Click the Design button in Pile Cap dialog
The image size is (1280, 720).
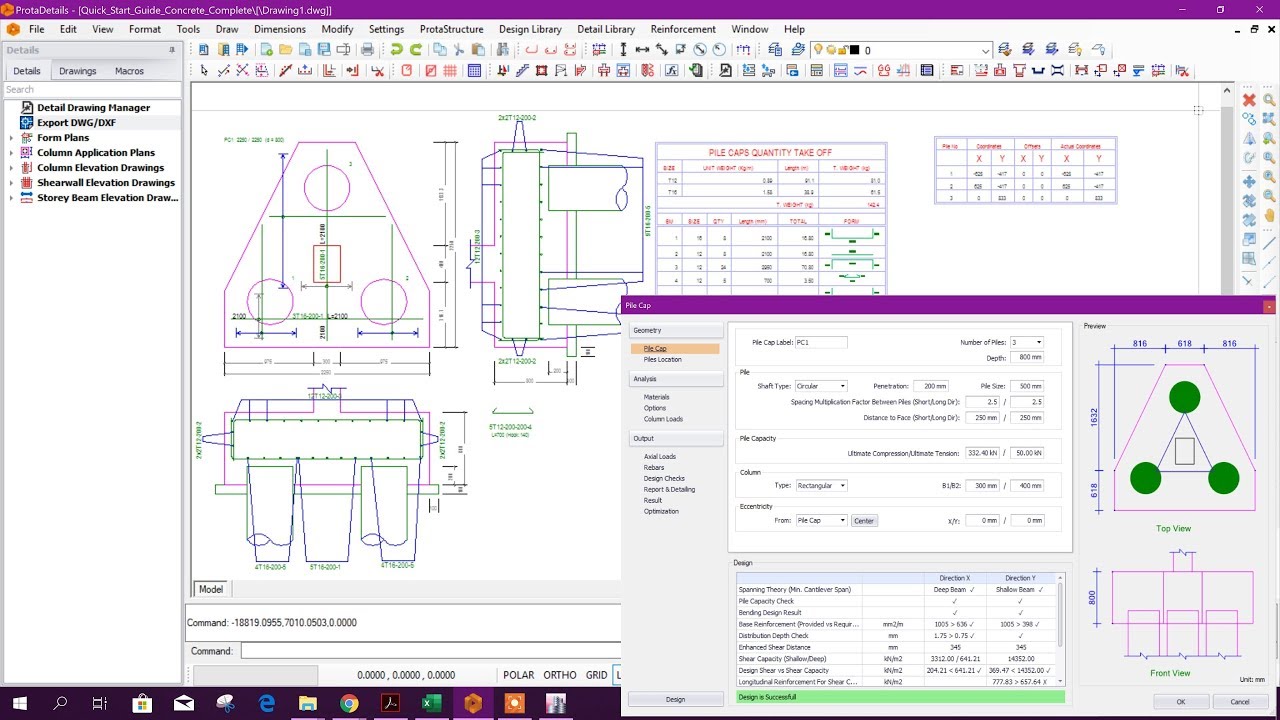675,699
